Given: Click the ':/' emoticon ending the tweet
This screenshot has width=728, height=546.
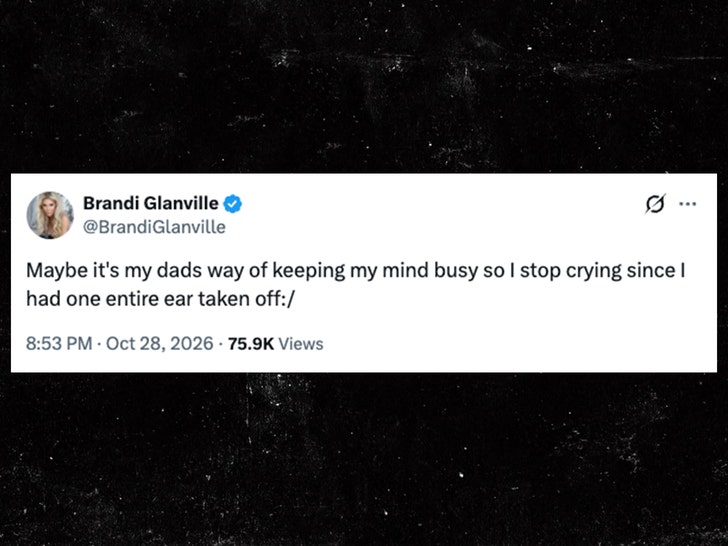Looking at the screenshot, I should [288, 299].
